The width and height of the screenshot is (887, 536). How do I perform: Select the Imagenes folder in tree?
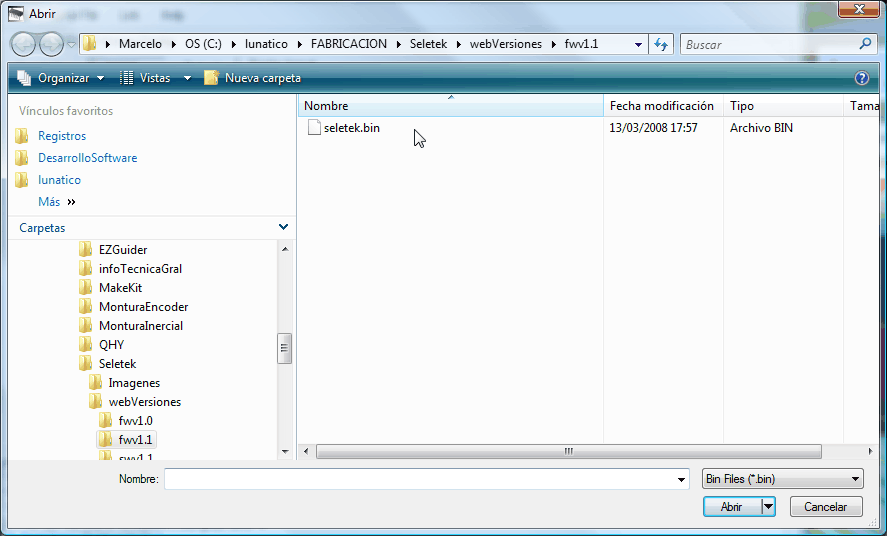click(134, 383)
